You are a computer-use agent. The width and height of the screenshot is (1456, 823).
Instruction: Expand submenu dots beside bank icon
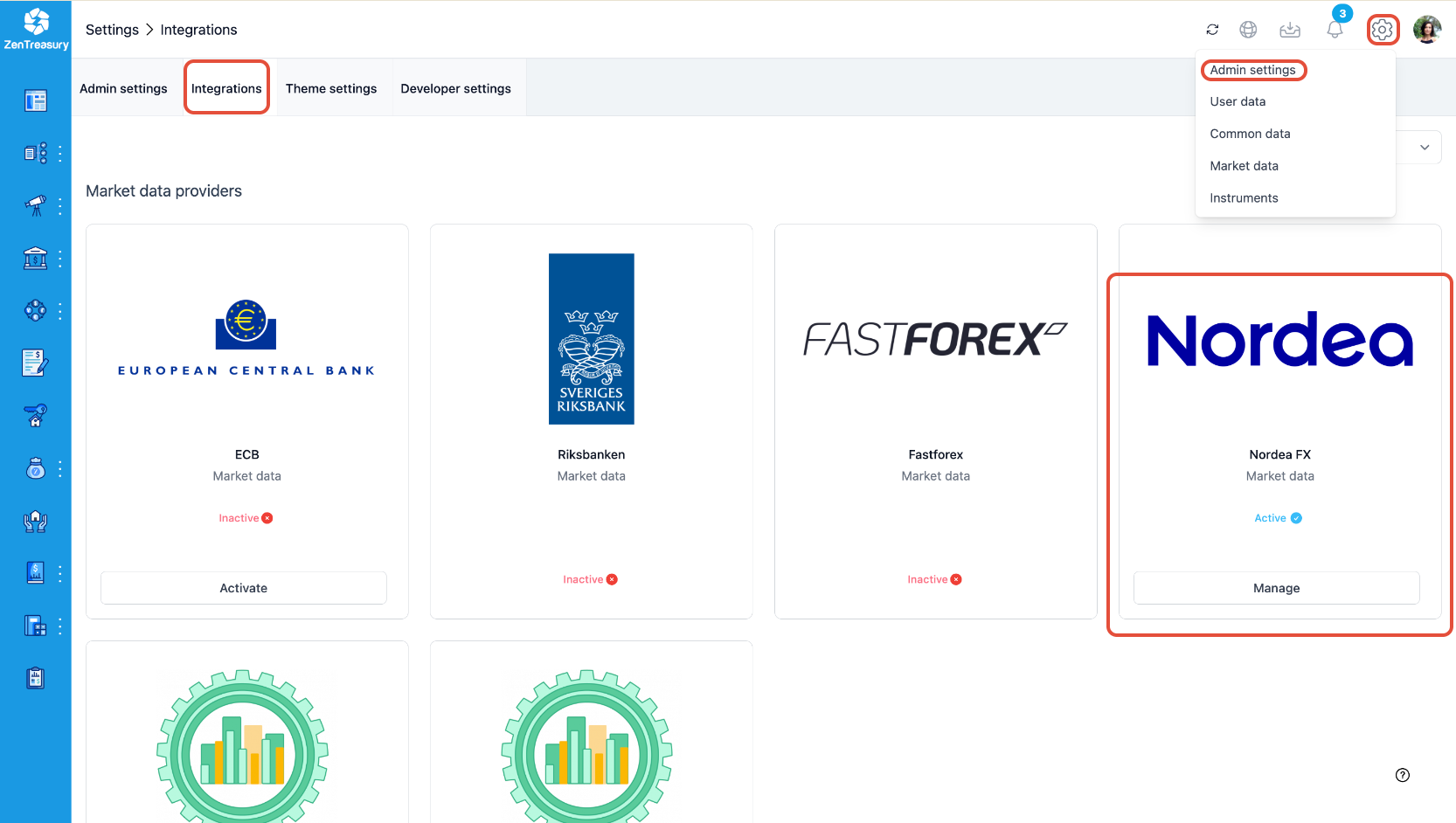pyautogui.click(x=60, y=259)
